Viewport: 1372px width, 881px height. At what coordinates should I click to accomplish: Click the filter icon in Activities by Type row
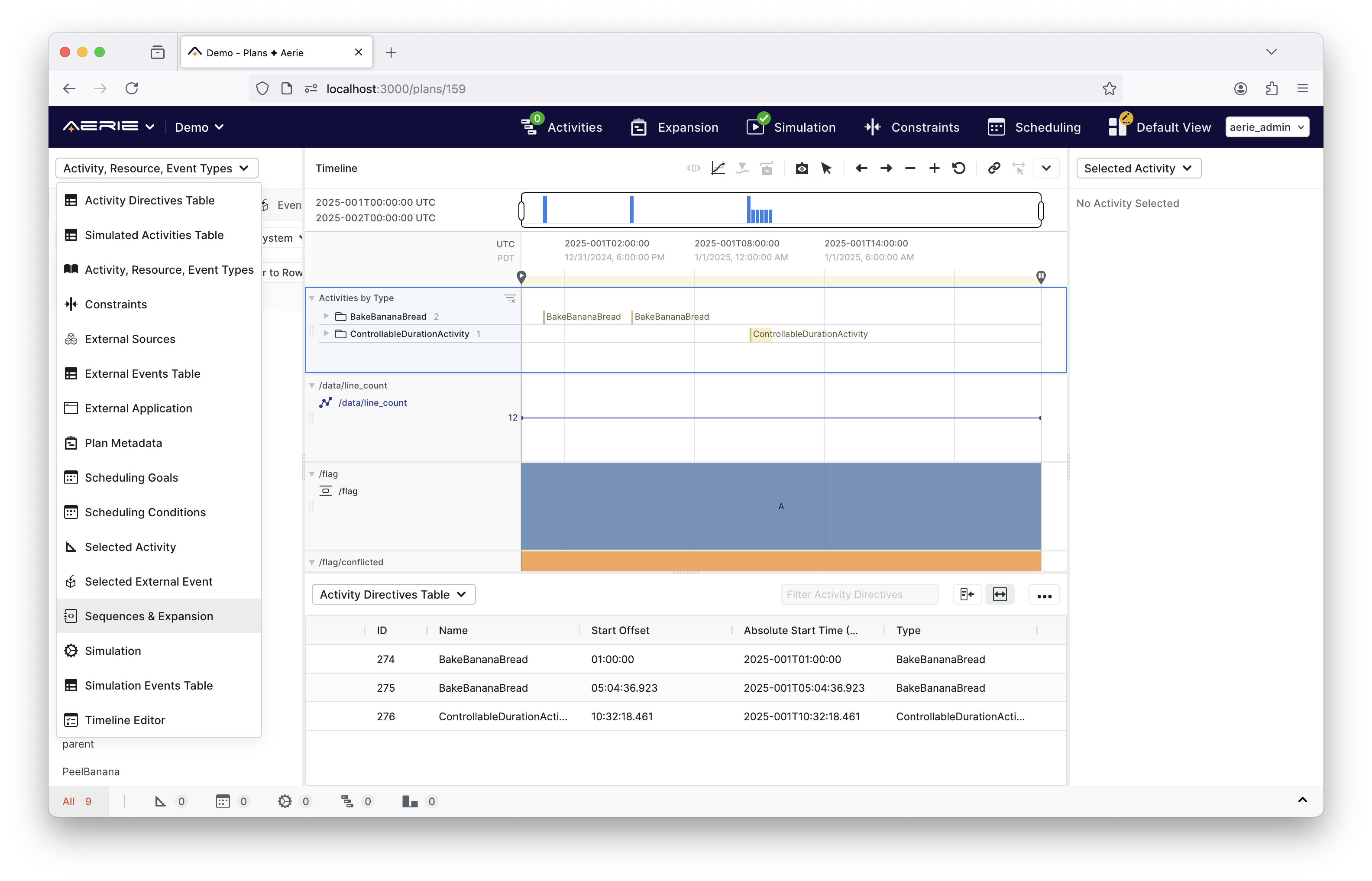pyautogui.click(x=509, y=298)
